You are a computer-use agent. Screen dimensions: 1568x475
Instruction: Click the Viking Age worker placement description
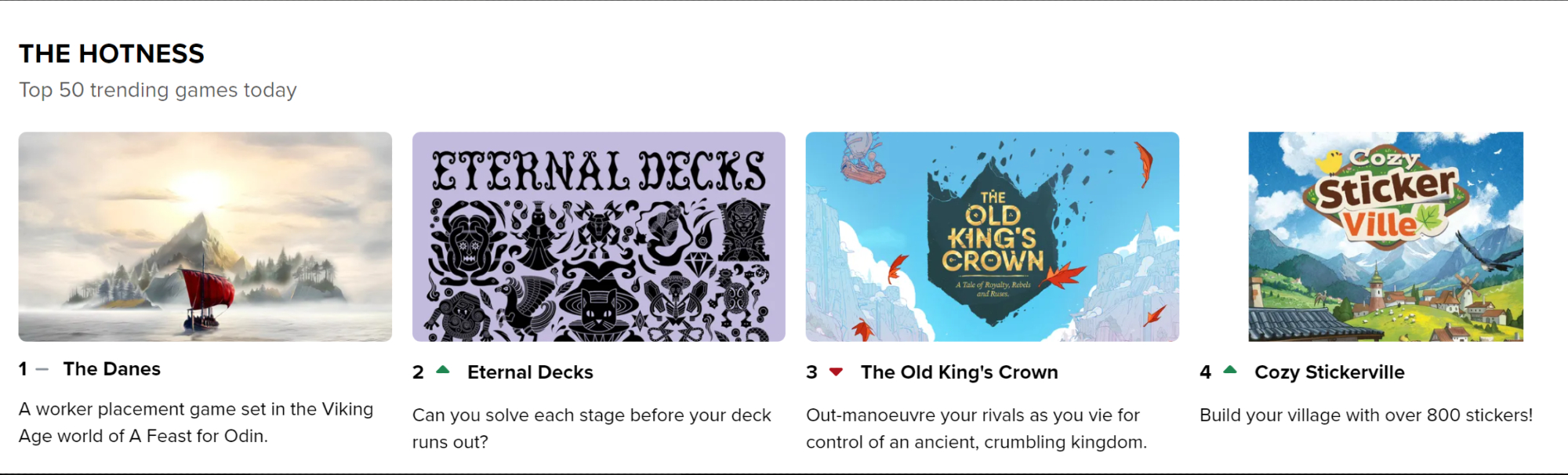(x=196, y=422)
